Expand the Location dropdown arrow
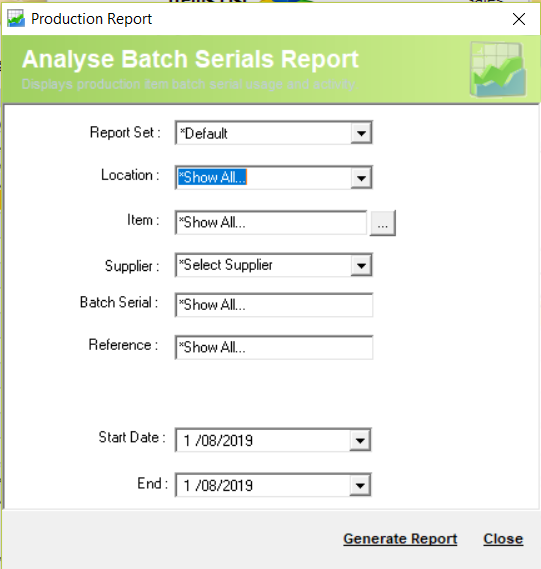Image resolution: width=541 pixels, height=569 pixels. [361, 178]
